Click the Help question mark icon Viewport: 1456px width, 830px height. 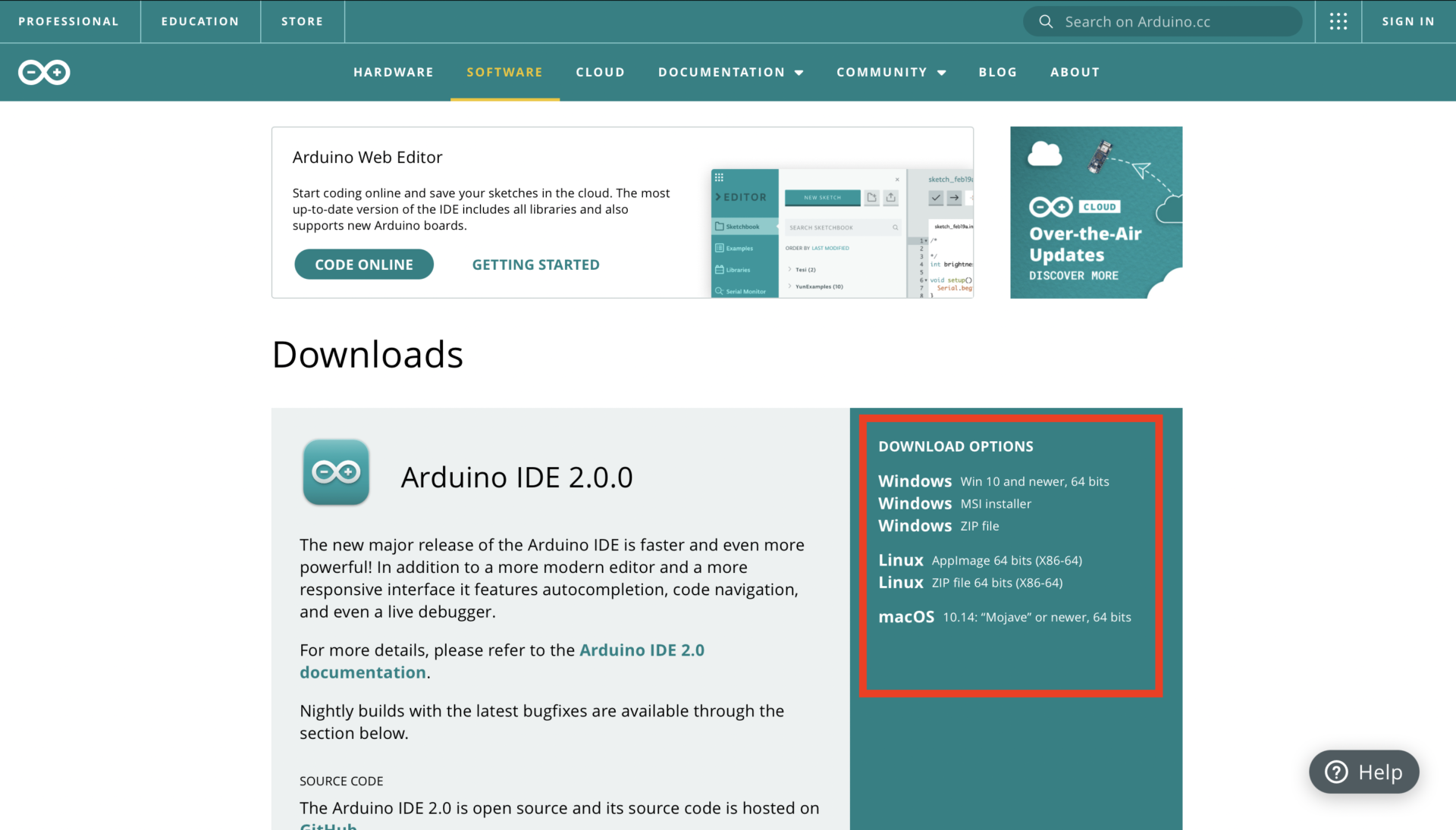[1336, 772]
